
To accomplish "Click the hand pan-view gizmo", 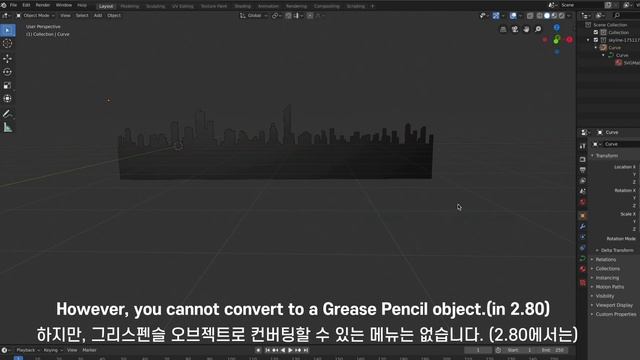I will (x=527, y=29).
